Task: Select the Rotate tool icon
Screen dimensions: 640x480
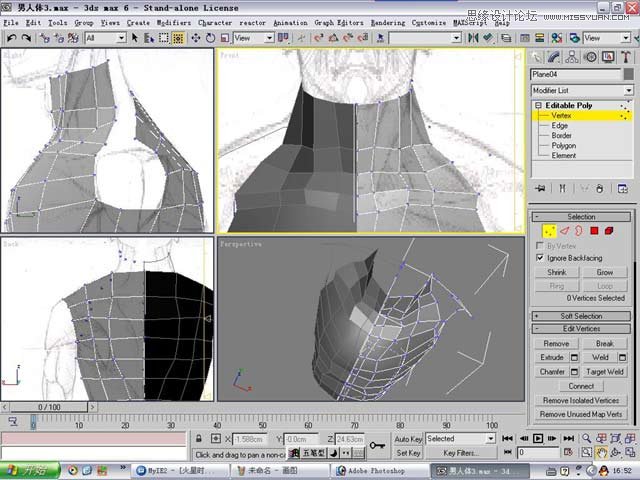Action: (210, 38)
